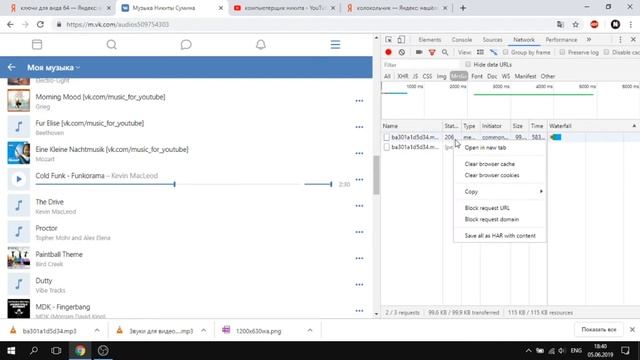
Task: Open VK messages speech bubble icon
Action: (x=186, y=44)
